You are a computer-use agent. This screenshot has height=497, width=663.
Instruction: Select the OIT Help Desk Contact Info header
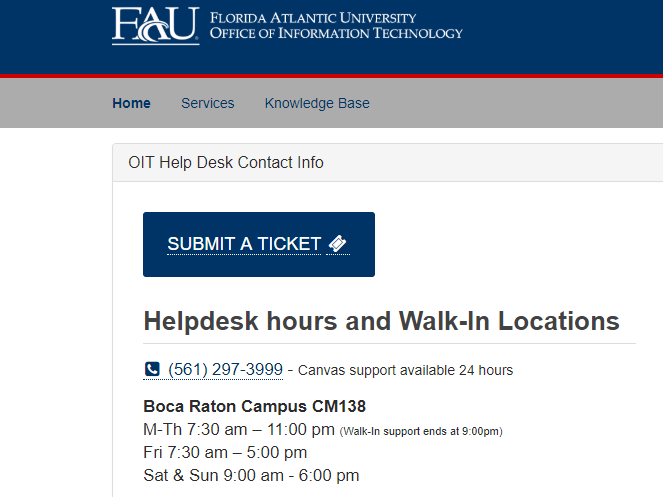point(226,162)
